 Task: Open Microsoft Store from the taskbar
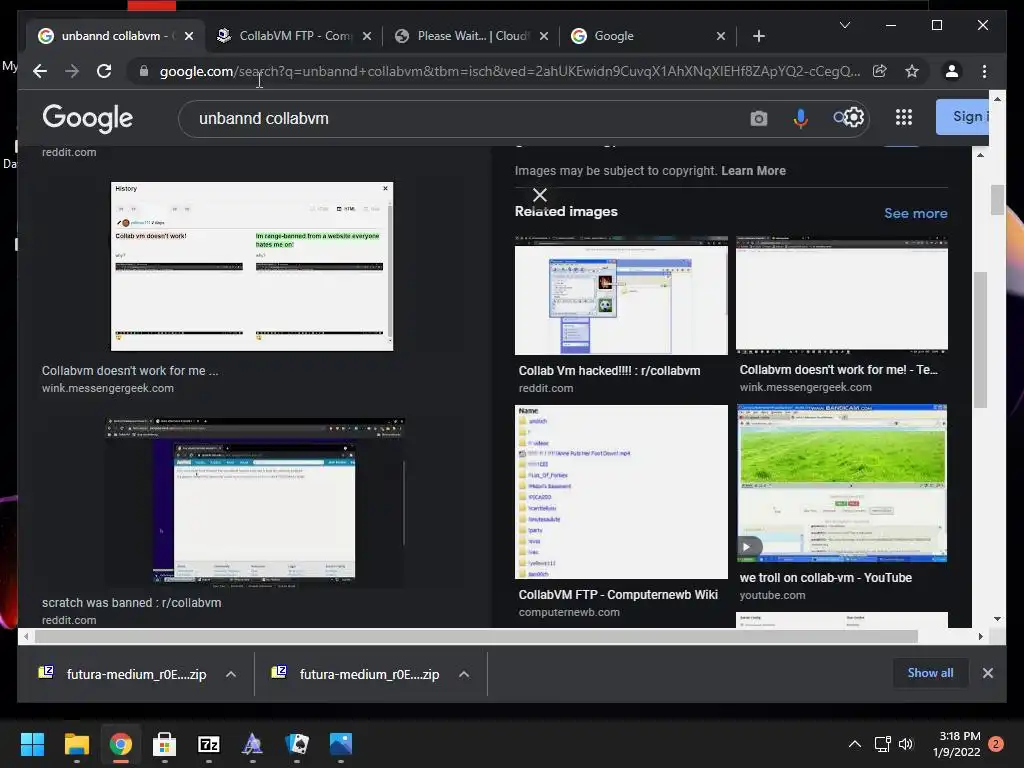(x=165, y=744)
